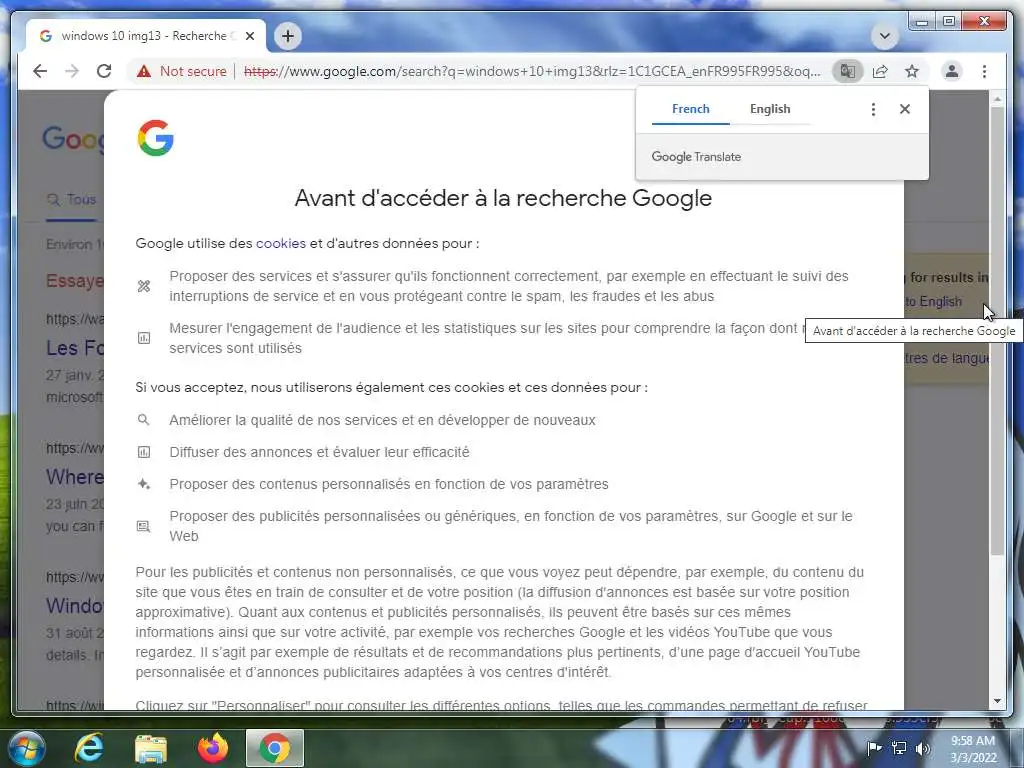
Task: Click text Diffuser des annonces et évaluer leur efficacité
Action: 319,452
